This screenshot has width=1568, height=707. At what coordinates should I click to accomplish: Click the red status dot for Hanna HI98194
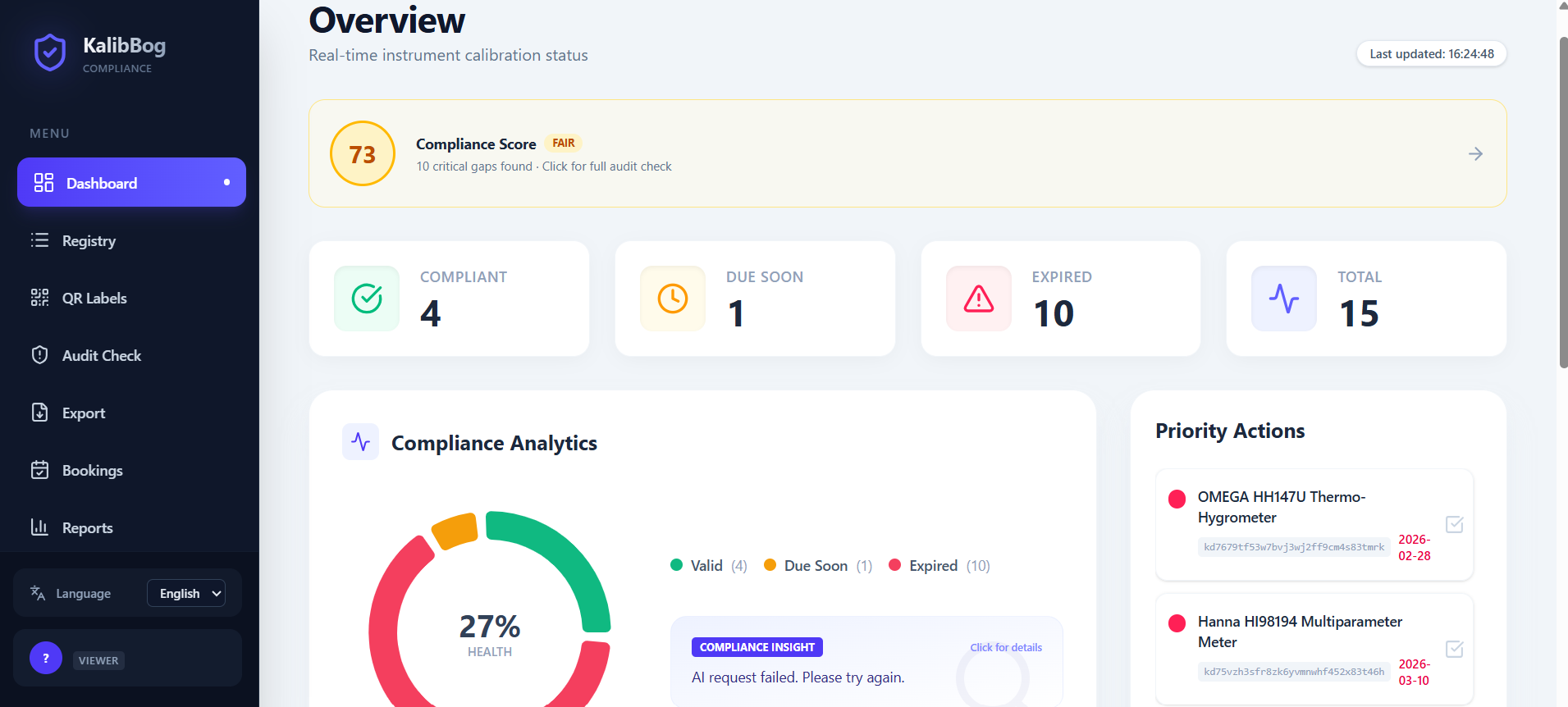pyautogui.click(x=1177, y=623)
